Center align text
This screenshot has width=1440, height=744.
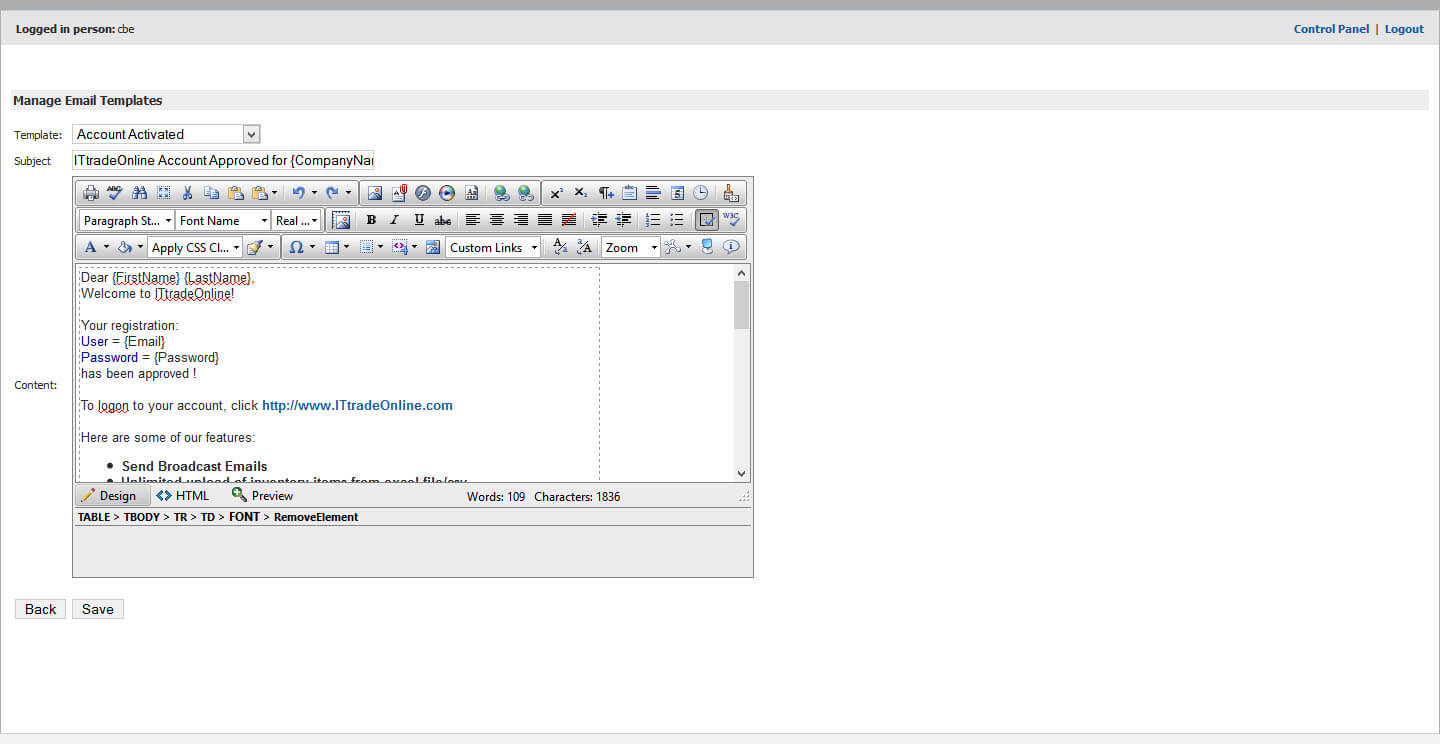497,220
